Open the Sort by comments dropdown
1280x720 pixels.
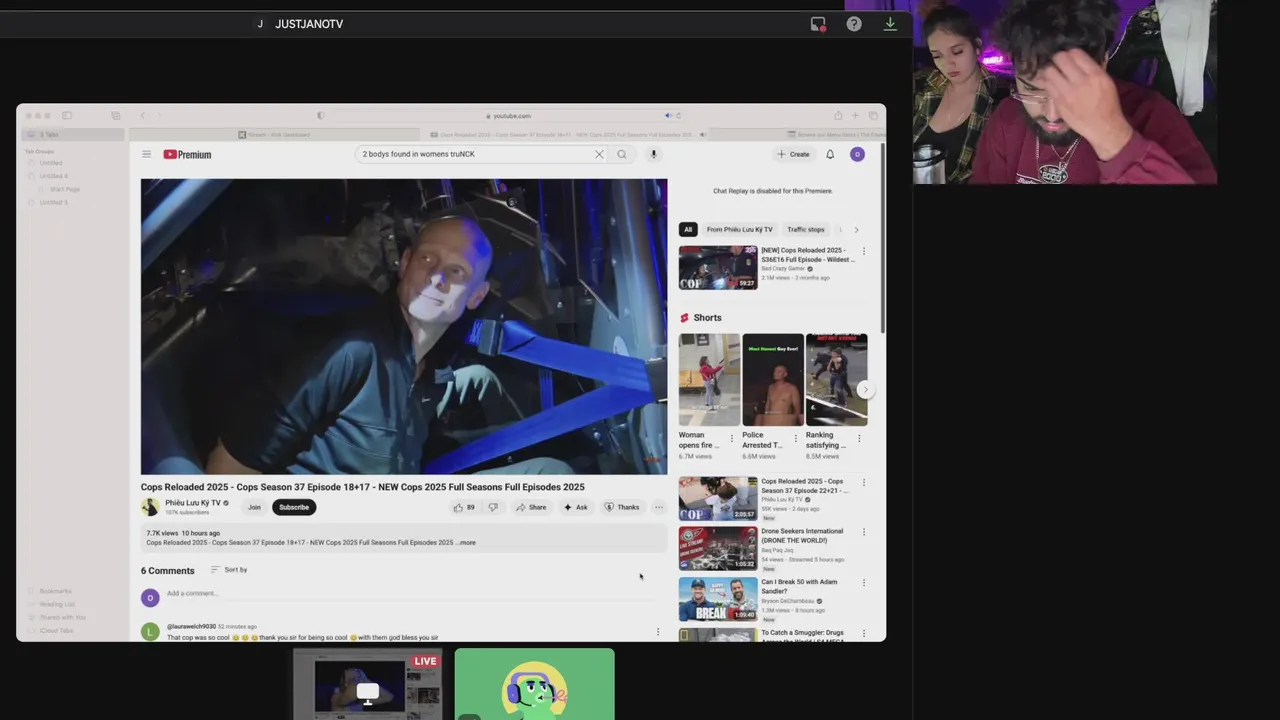point(229,570)
